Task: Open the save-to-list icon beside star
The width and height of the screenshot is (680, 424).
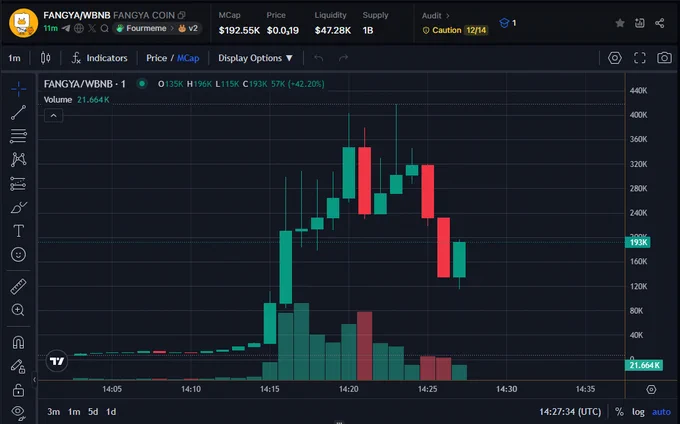Action: coord(640,23)
